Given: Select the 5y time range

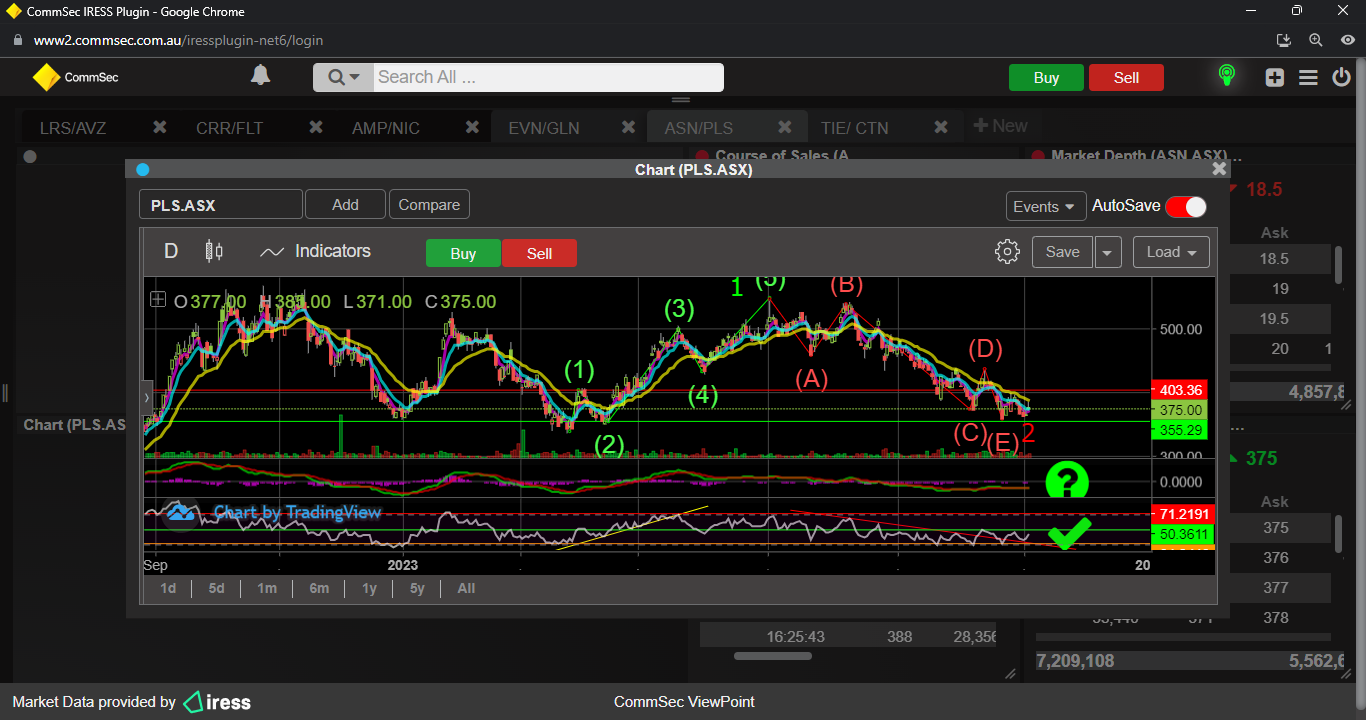Looking at the screenshot, I should [417, 588].
